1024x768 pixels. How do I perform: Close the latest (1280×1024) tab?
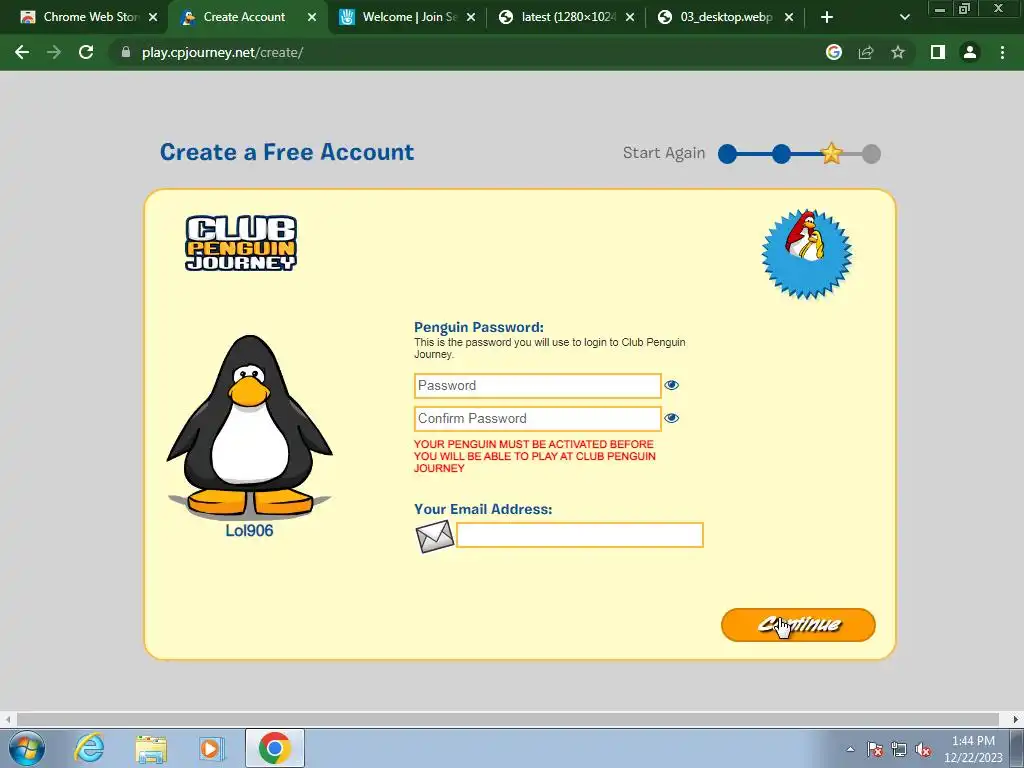point(630,17)
